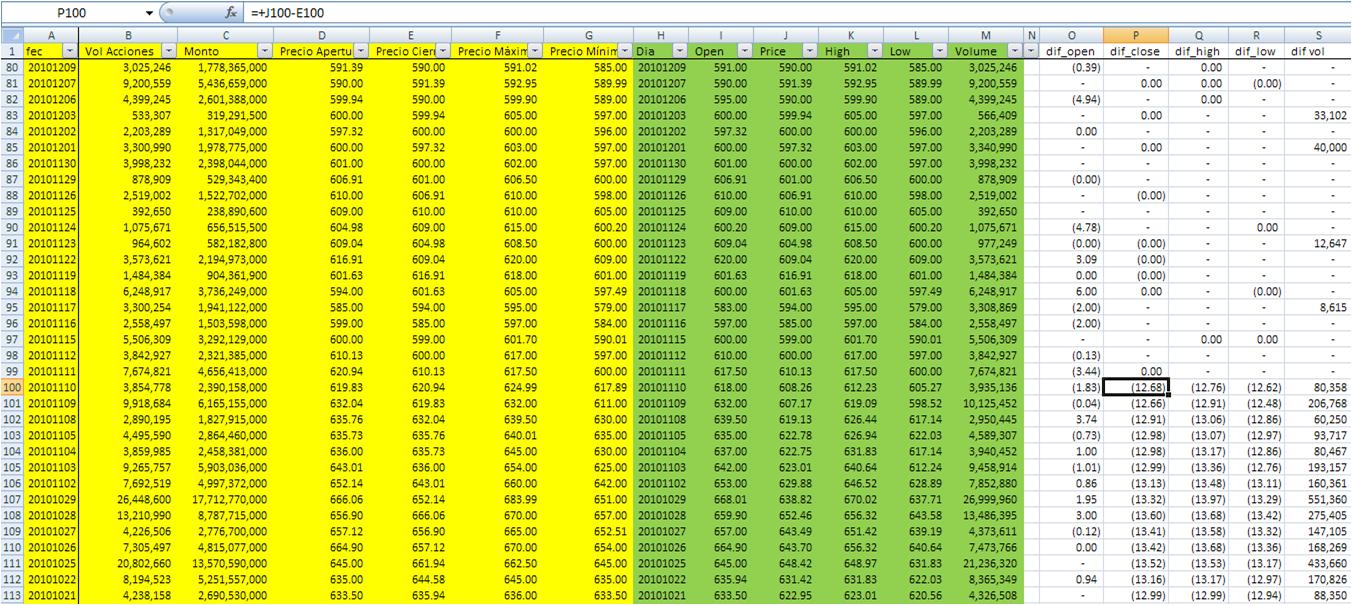Viewport: 1352px width, 605px height.
Task: Click dif_low cell (13.42)
Action: pos(1258,515)
